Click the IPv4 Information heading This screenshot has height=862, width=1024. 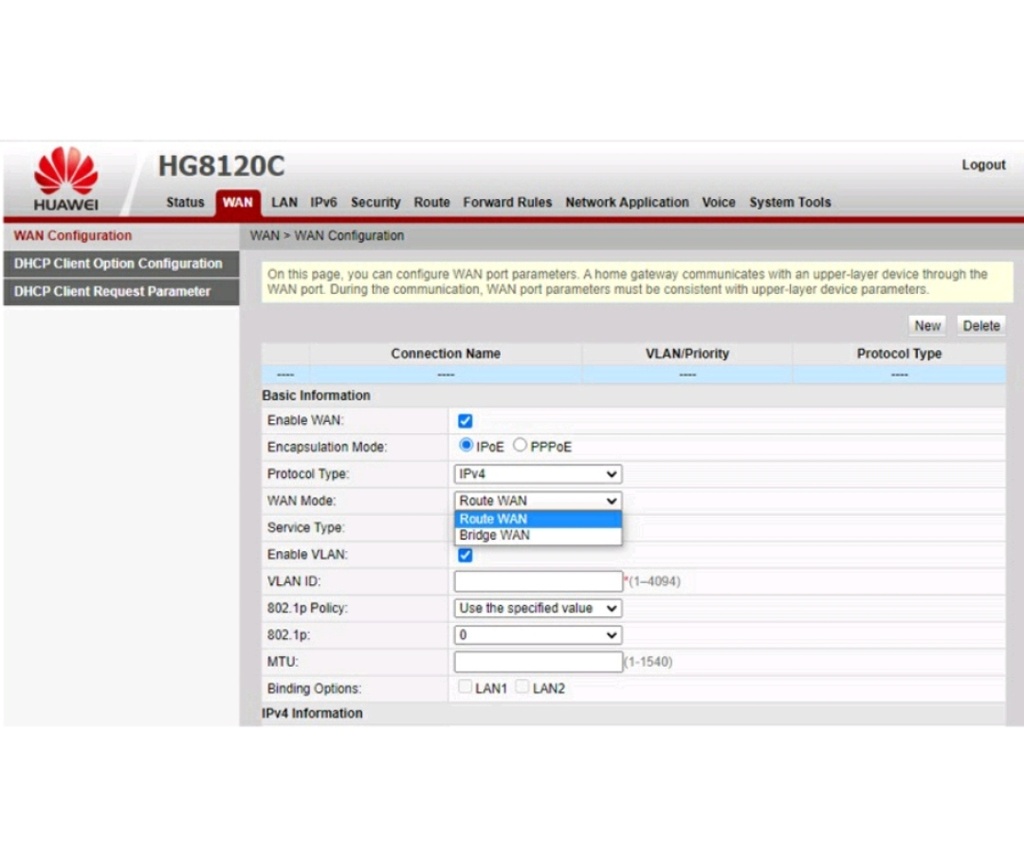point(312,714)
